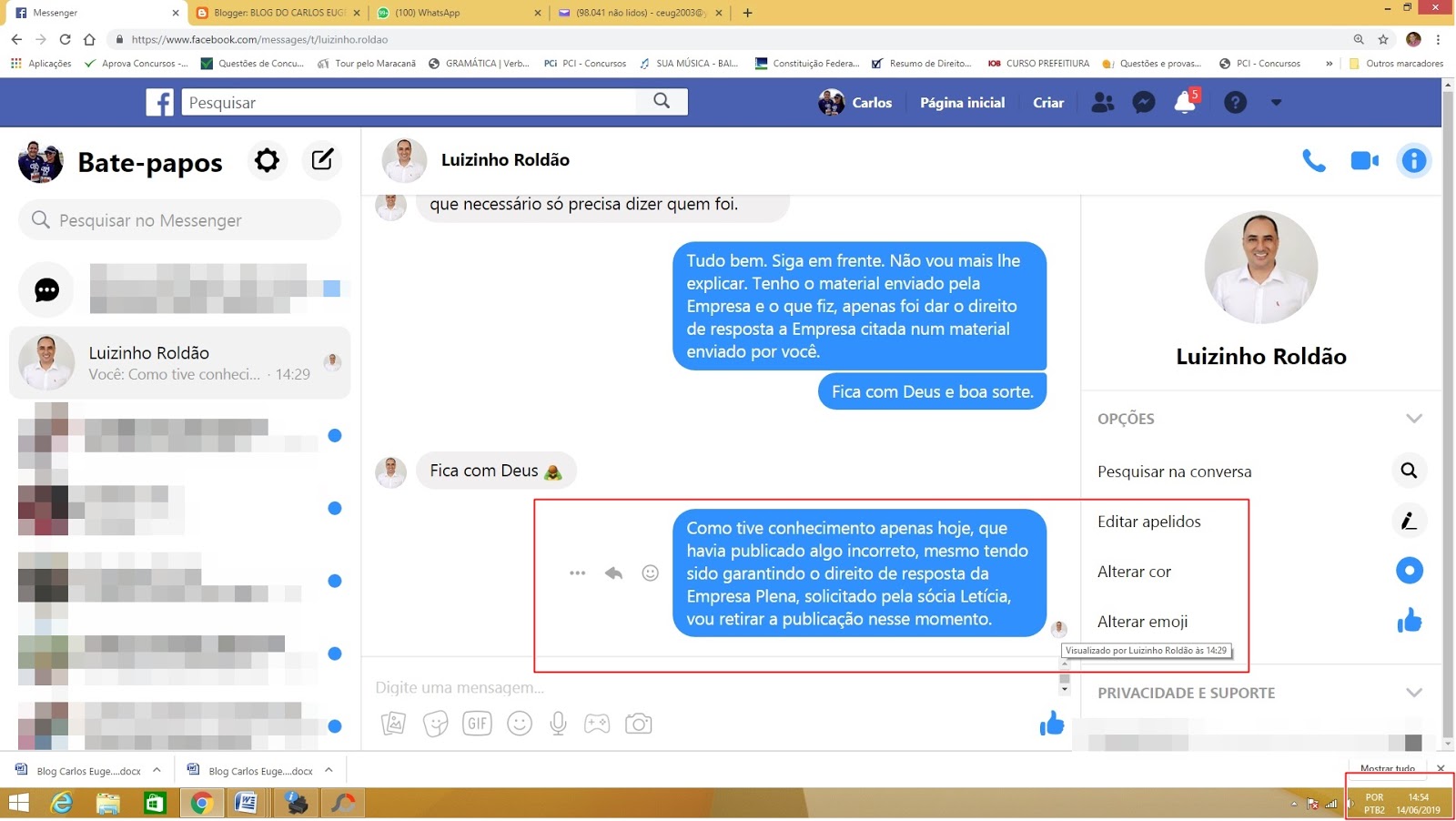This screenshot has width=1456, height=821.
Task: Click search icon next to Pesquisar na conversa
Action: coord(1409,471)
